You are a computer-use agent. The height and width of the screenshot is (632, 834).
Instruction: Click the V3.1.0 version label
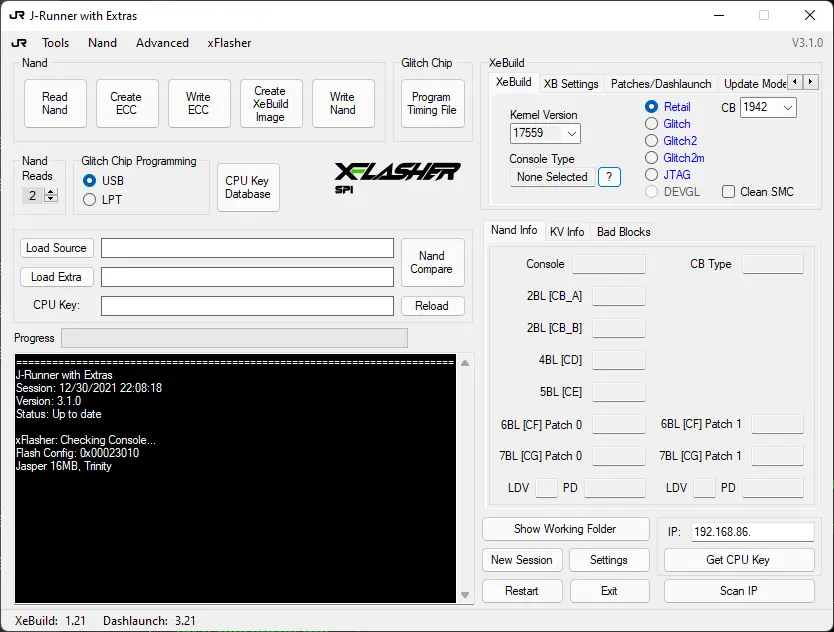click(807, 43)
